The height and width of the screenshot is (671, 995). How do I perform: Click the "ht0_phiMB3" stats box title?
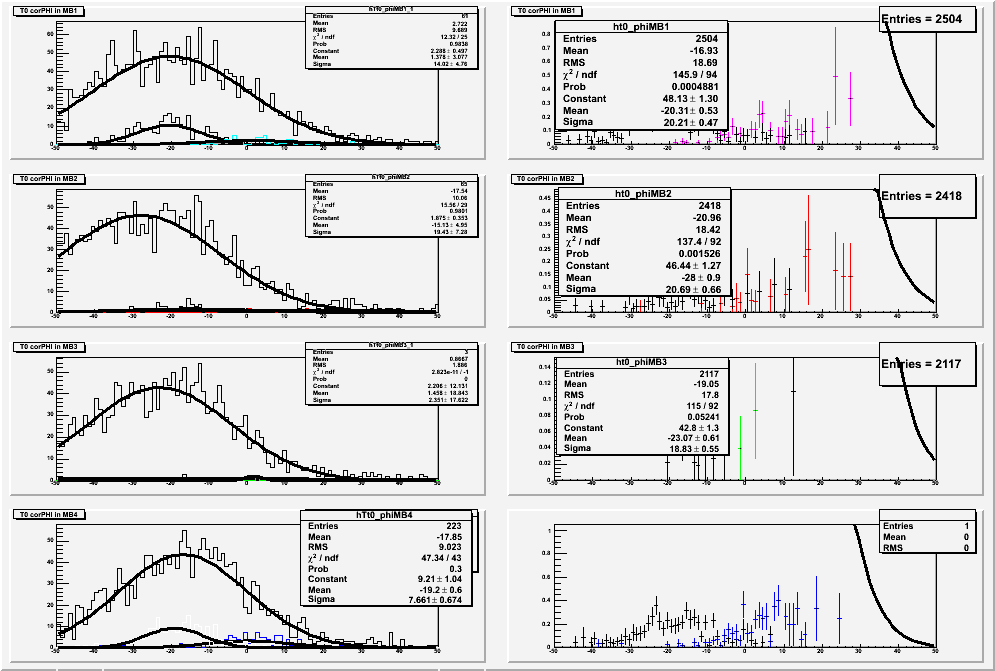[x=642, y=362]
